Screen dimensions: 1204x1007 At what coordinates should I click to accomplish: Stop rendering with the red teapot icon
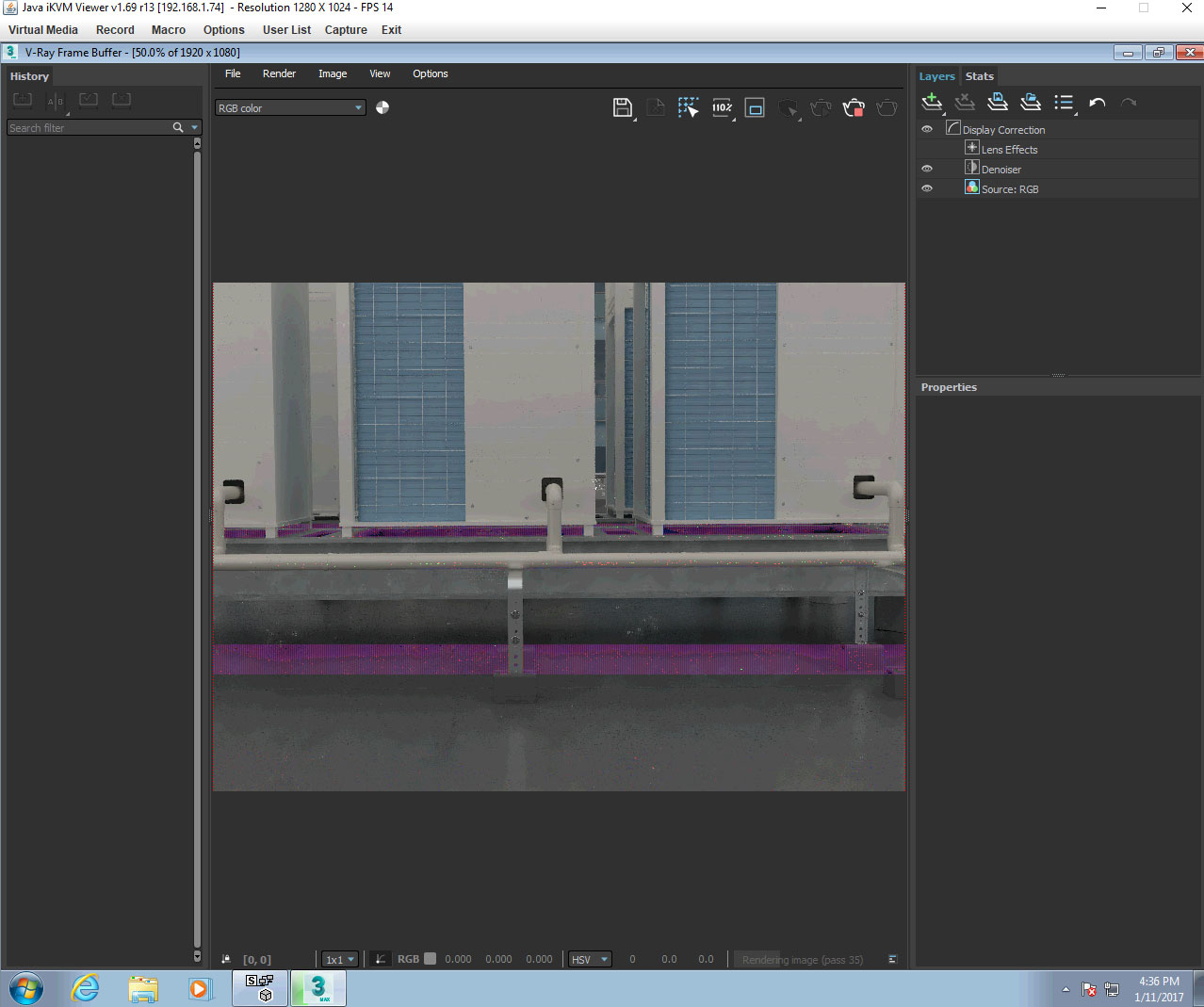[x=854, y=108]
